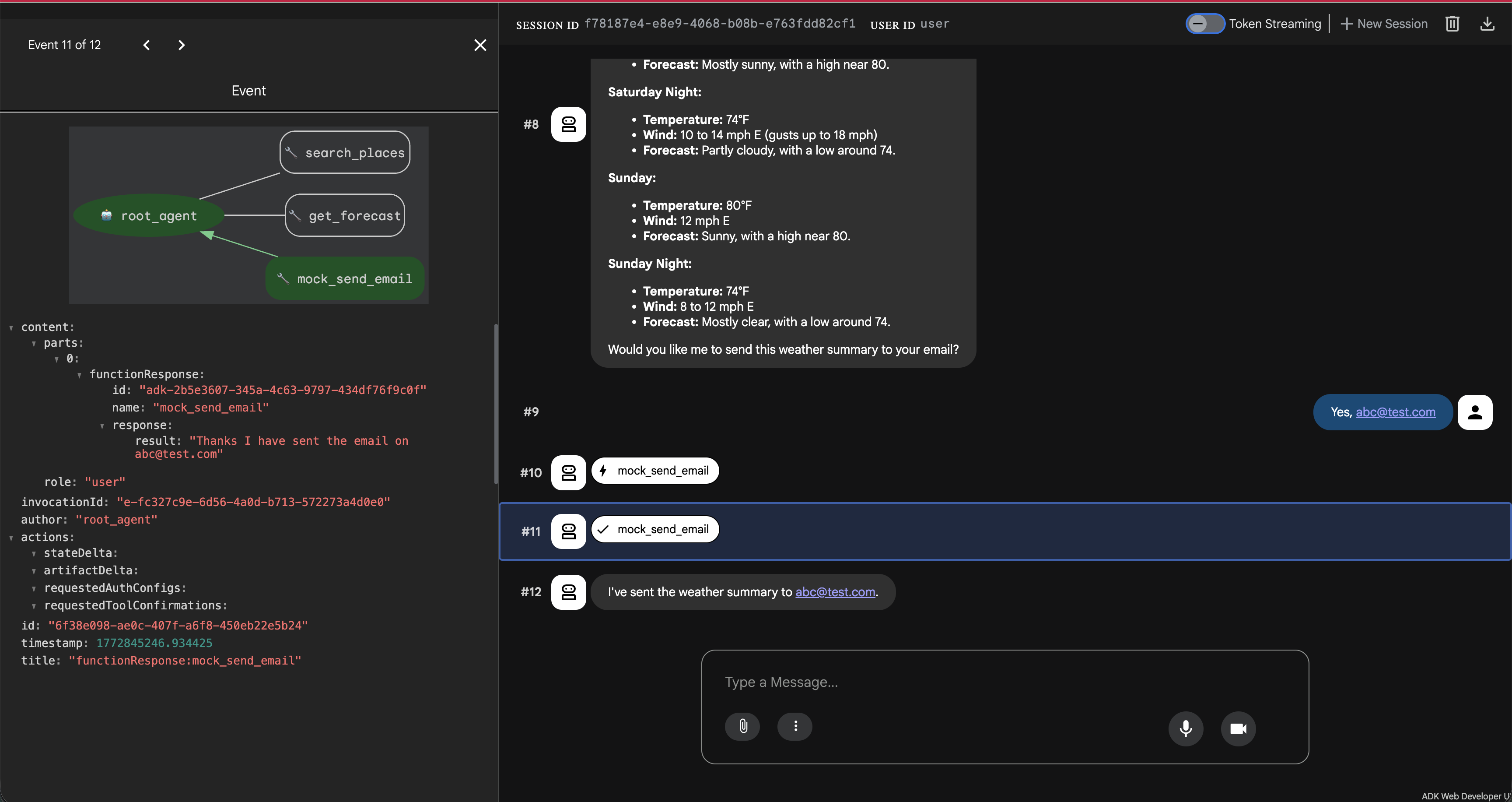Start a New Session

tap(1384, 24)
